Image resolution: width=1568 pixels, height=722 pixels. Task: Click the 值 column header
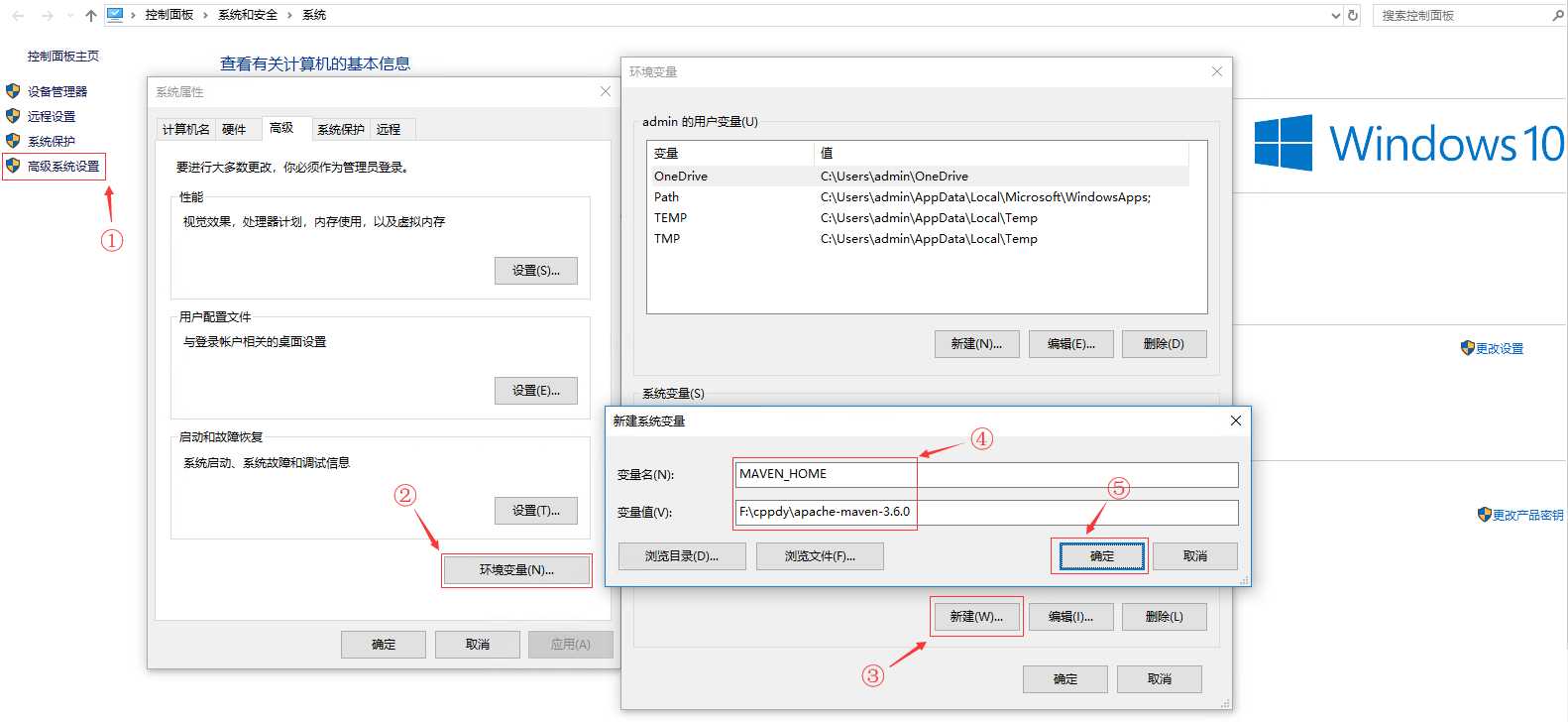point(1001,153)
